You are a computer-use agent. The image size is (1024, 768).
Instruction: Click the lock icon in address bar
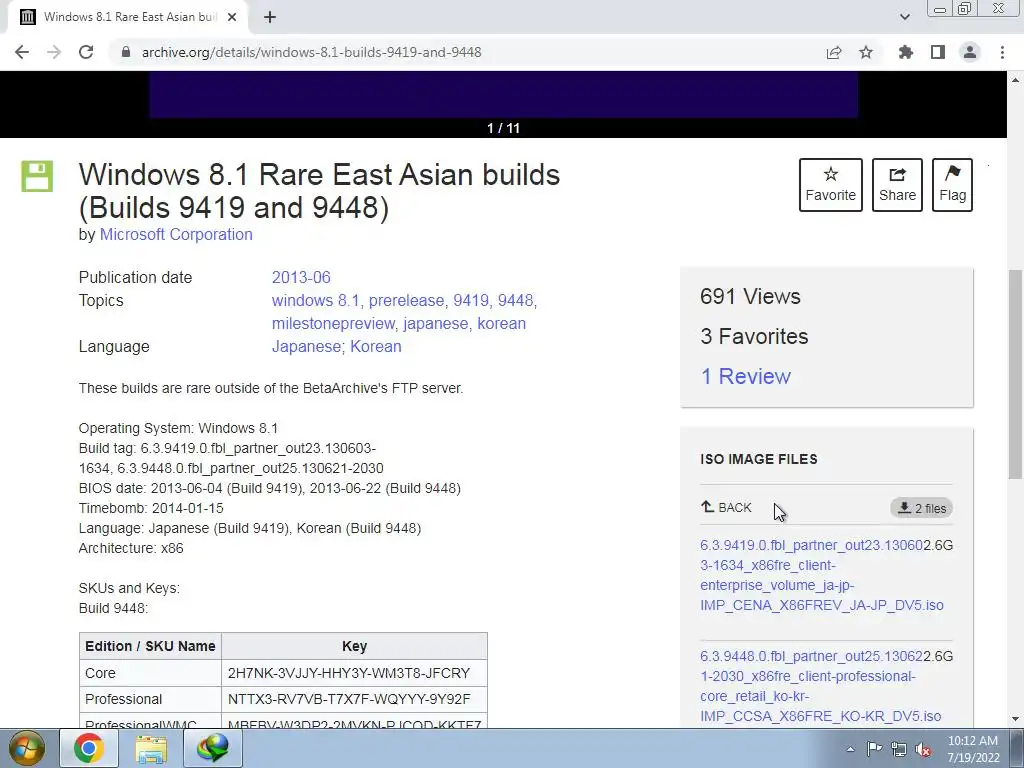[x=127, y=52]
